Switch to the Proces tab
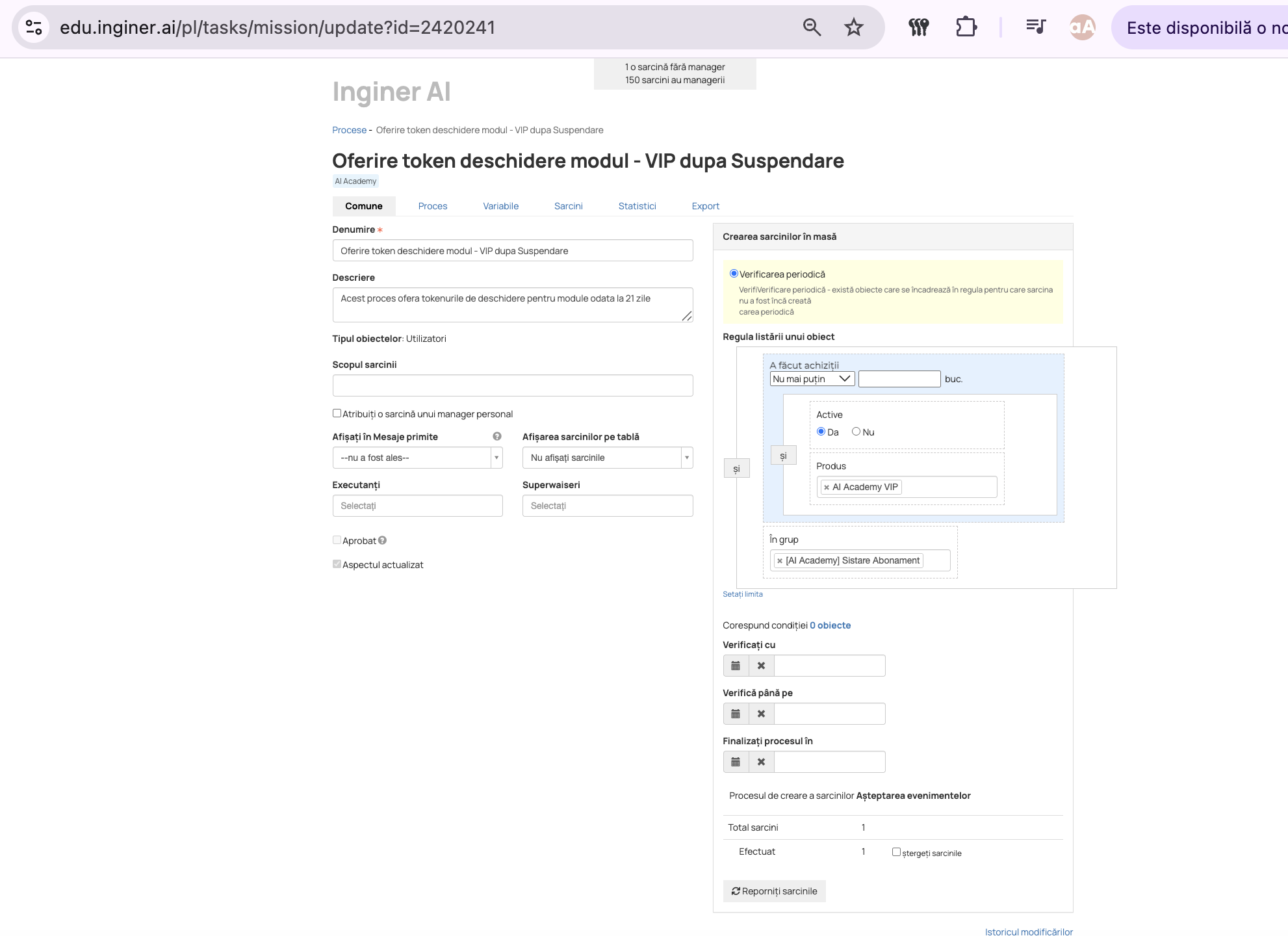The height and width of the screenshot is (936, 1288). [x=433, y=206]
